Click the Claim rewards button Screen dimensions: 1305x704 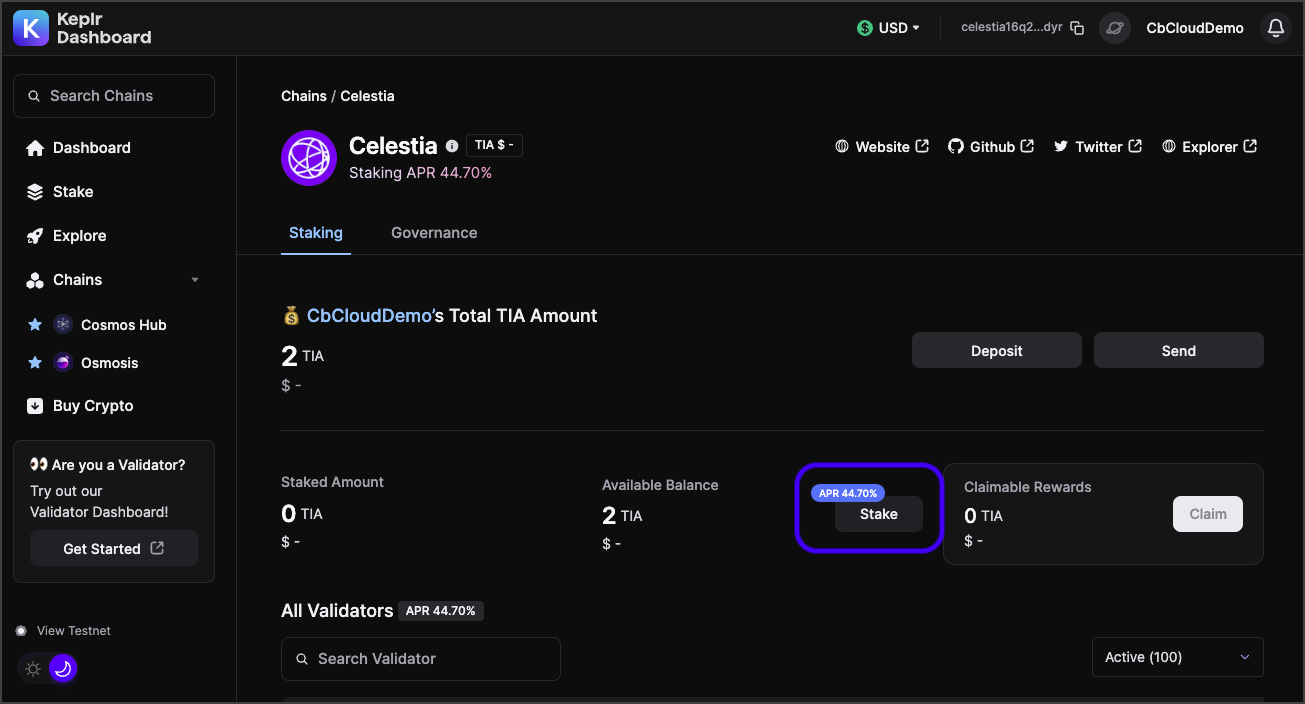1208,514
